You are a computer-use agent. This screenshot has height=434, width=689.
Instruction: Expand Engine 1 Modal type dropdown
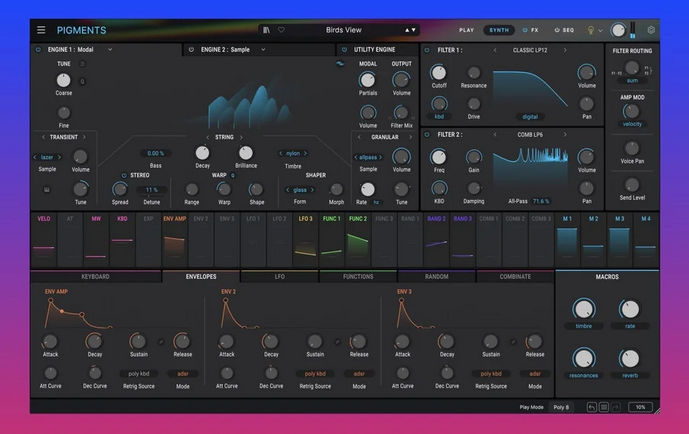tap(110, 50)
